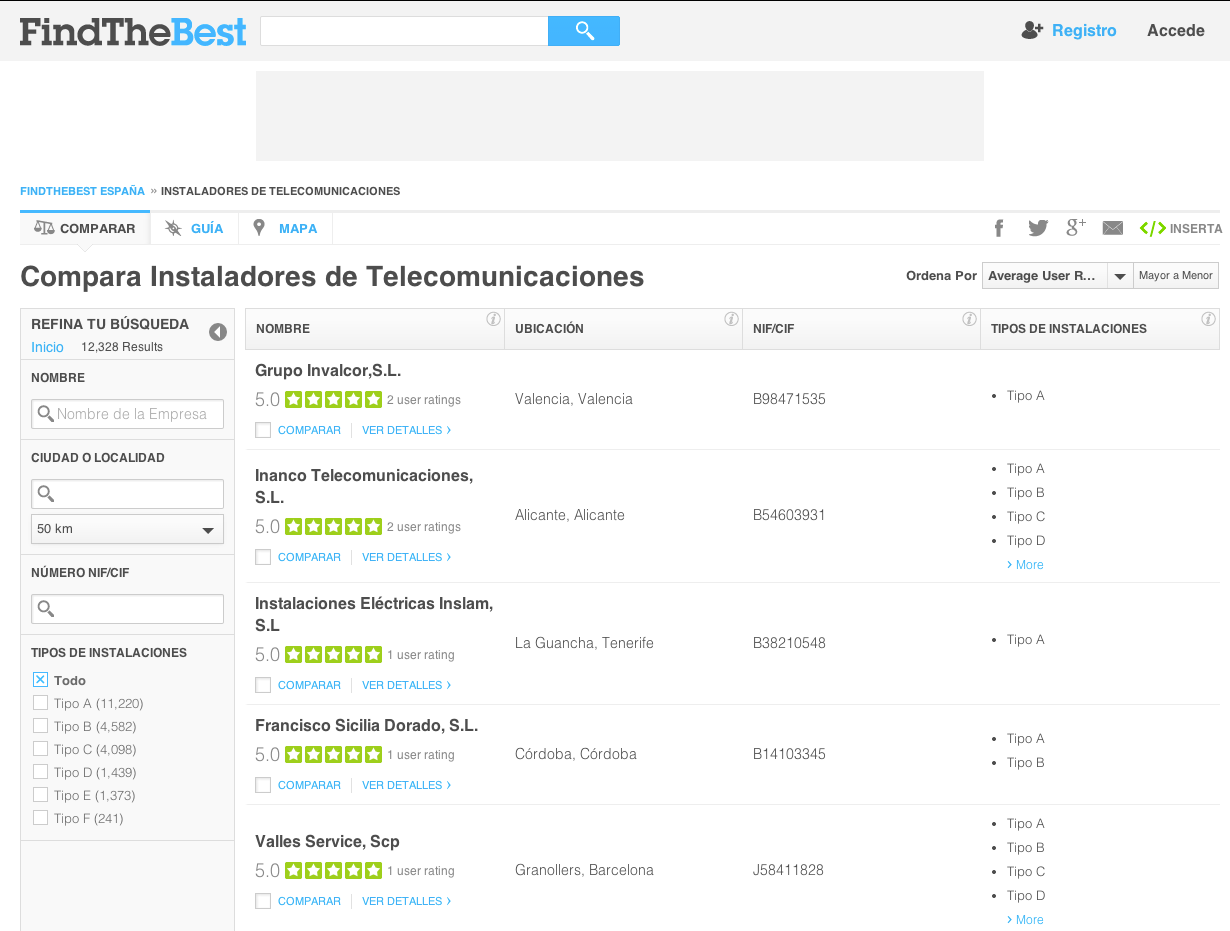Focus the Nombre de la Empresa field
Image resolution: width=1230 pixels, height=931 pixels.
click(x=127, y=414)
